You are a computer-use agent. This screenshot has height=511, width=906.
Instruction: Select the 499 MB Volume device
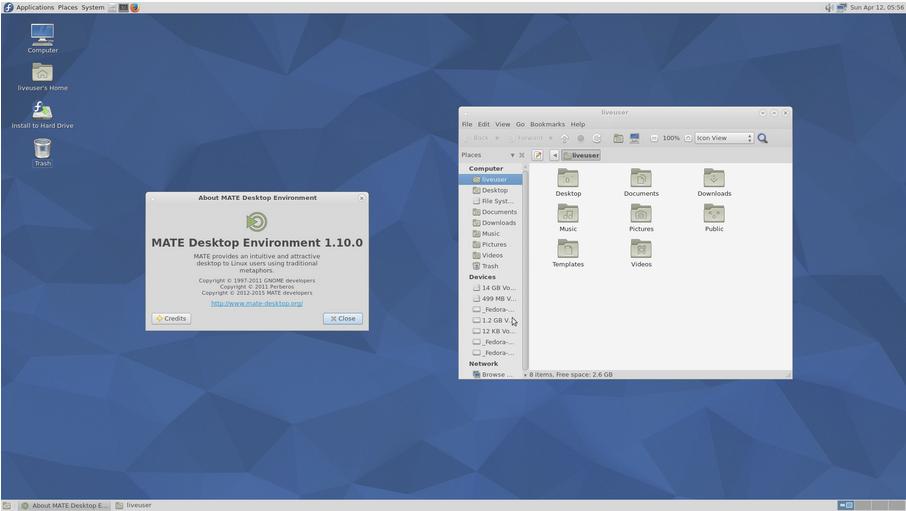tap(491, 298)
